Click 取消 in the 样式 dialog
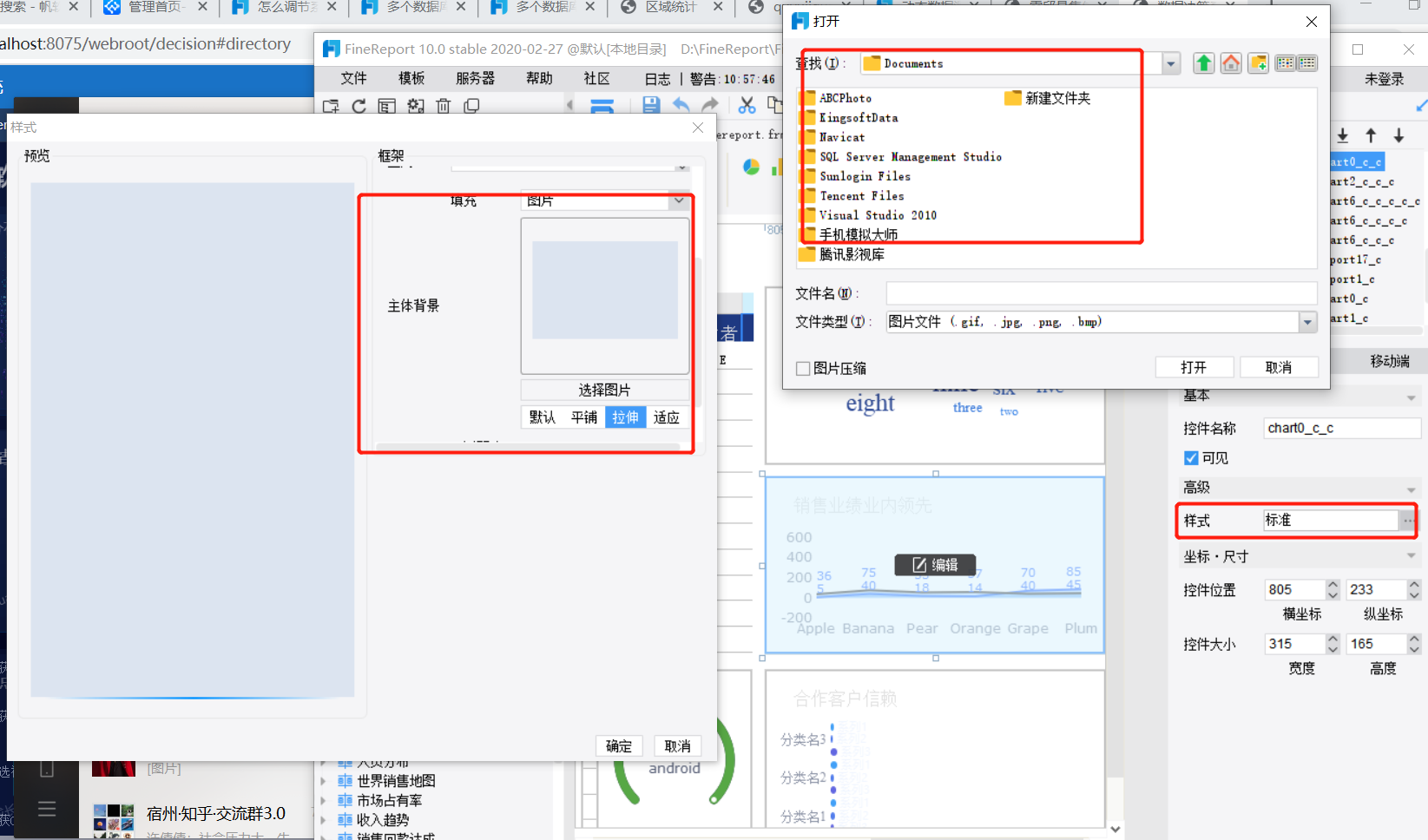 click(x=677, y=746)
